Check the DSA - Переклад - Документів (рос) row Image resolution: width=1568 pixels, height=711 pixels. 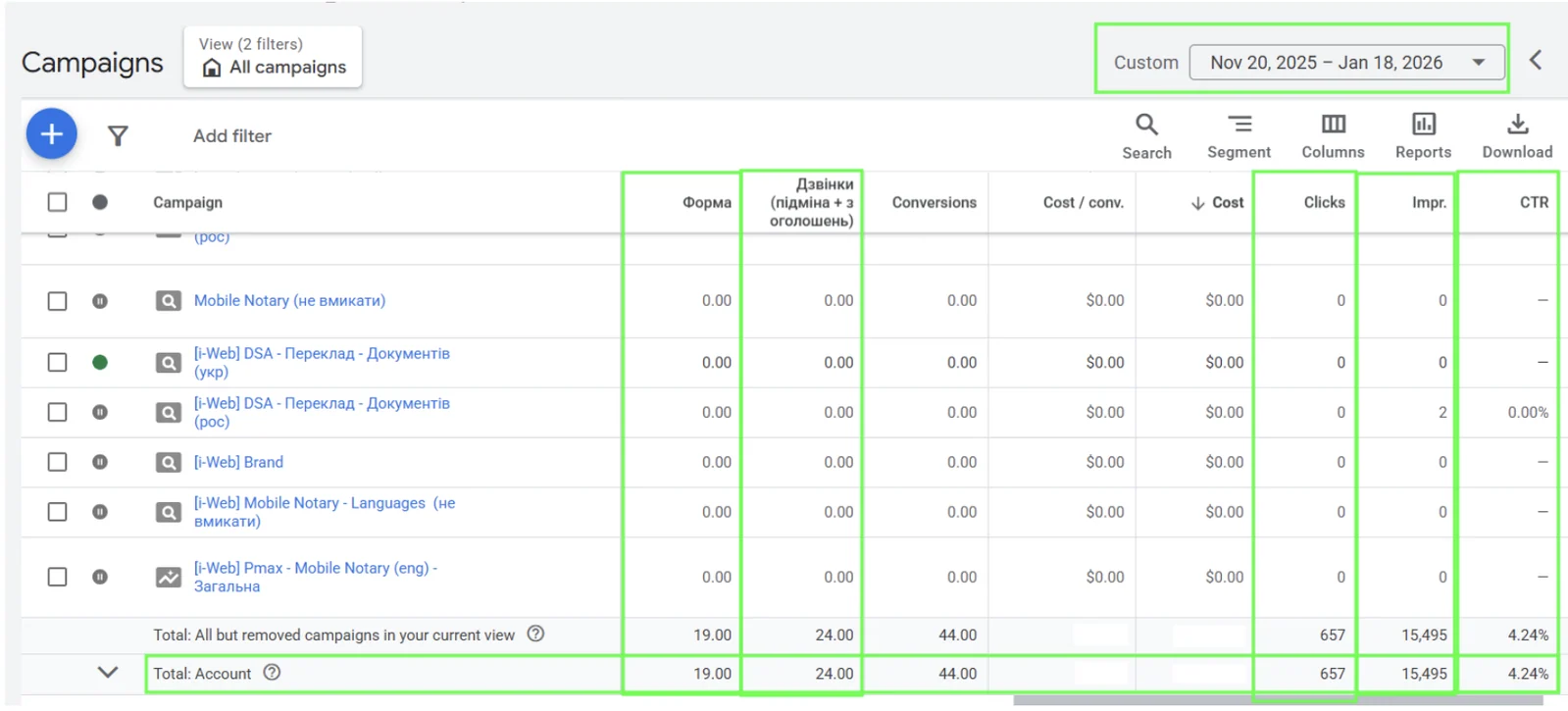click(58, 412)
